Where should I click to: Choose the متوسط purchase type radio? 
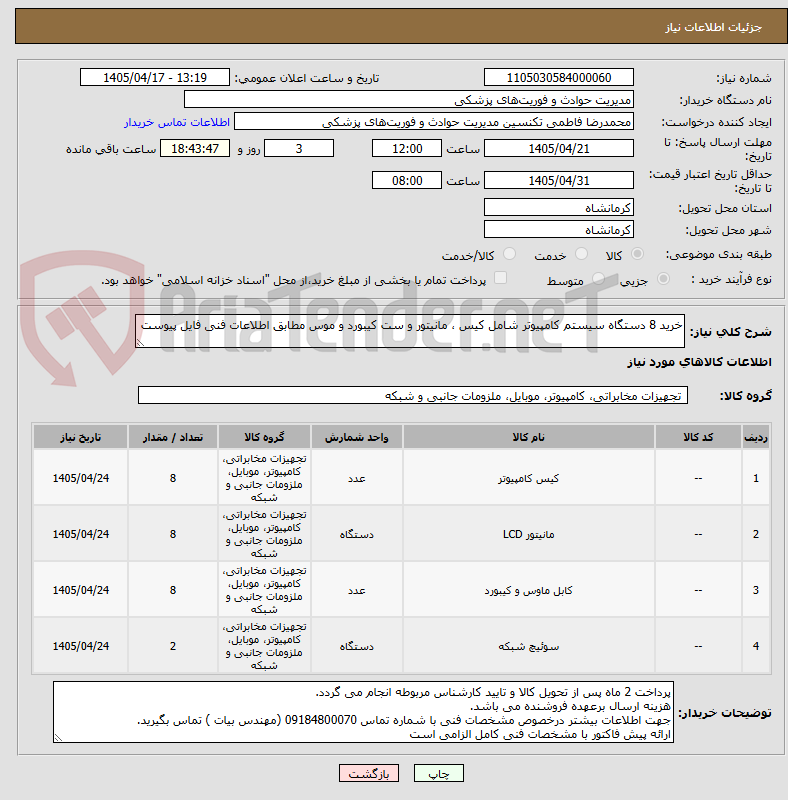coord(598,279)
